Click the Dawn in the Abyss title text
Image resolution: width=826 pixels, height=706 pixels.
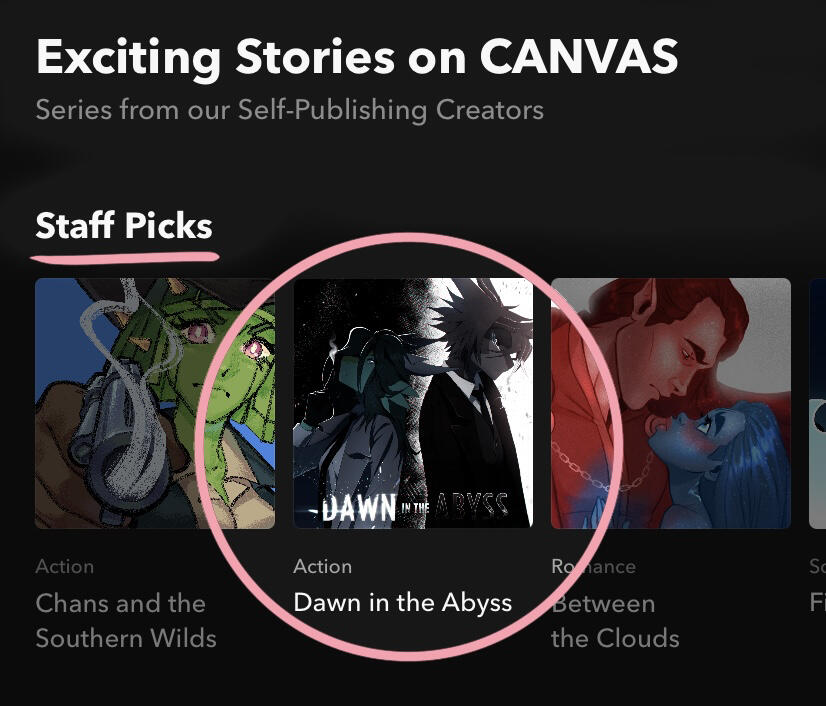pos(402,602)
